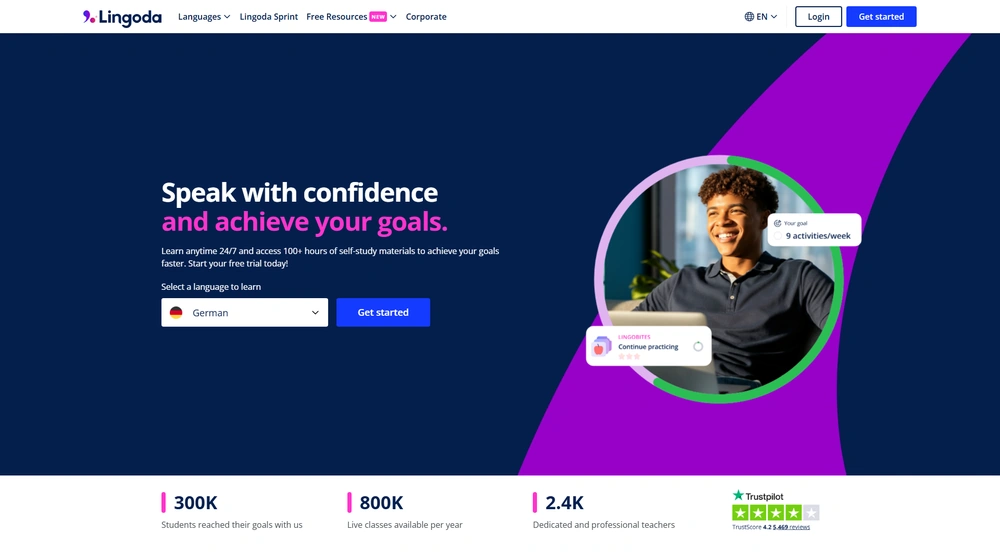This screenshot has height=560, width=1000.
Task: Expand the EN site language chevron
Action: coord(774,17)
